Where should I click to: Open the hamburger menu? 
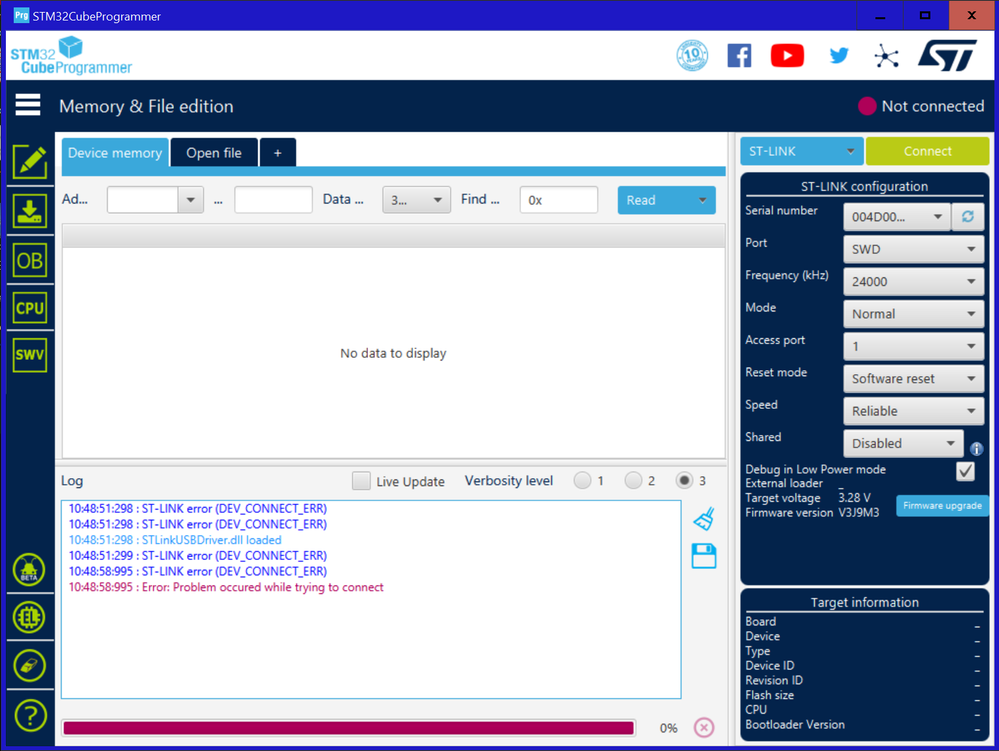tap(28, 105)
